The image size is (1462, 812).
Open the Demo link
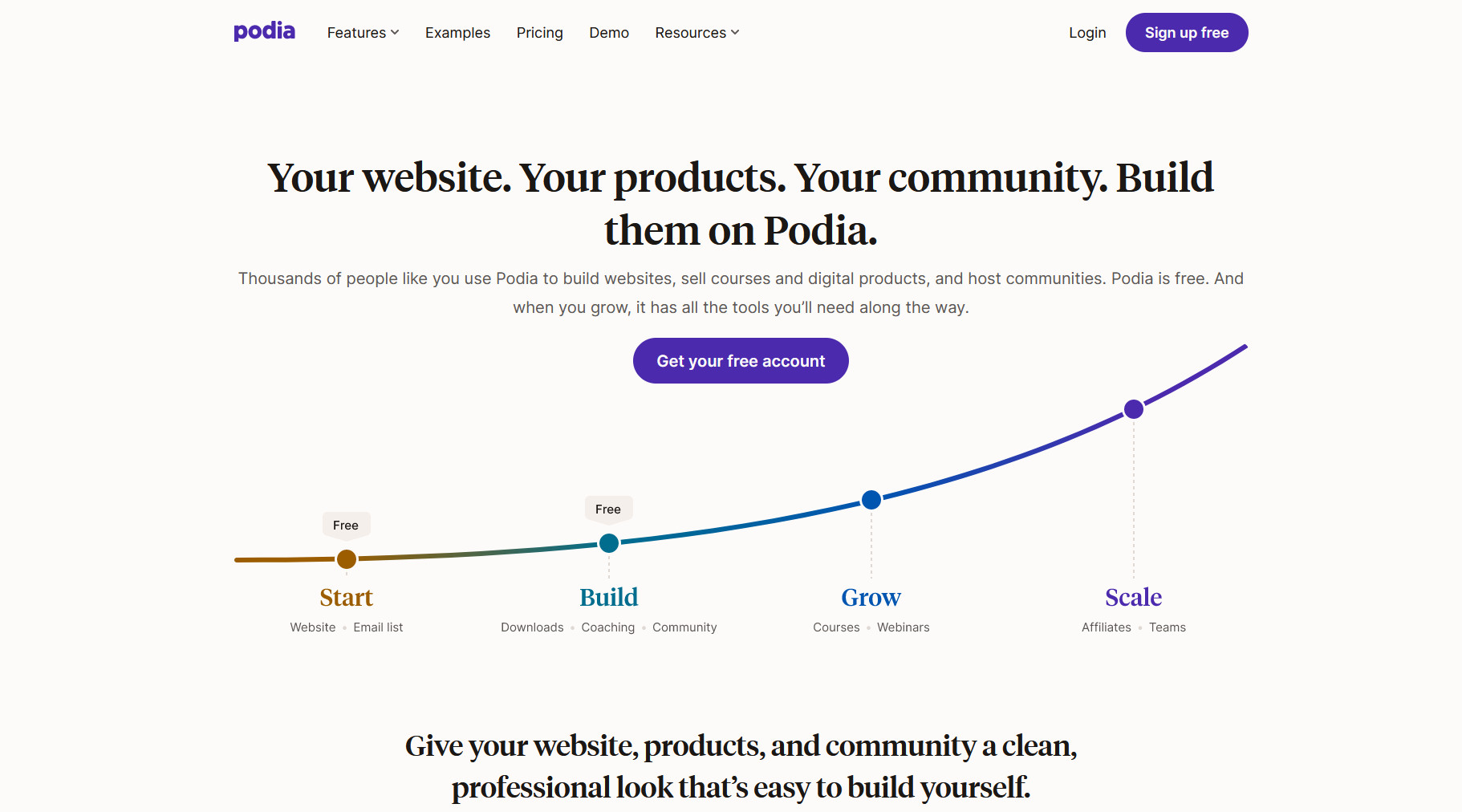(609, 33)
